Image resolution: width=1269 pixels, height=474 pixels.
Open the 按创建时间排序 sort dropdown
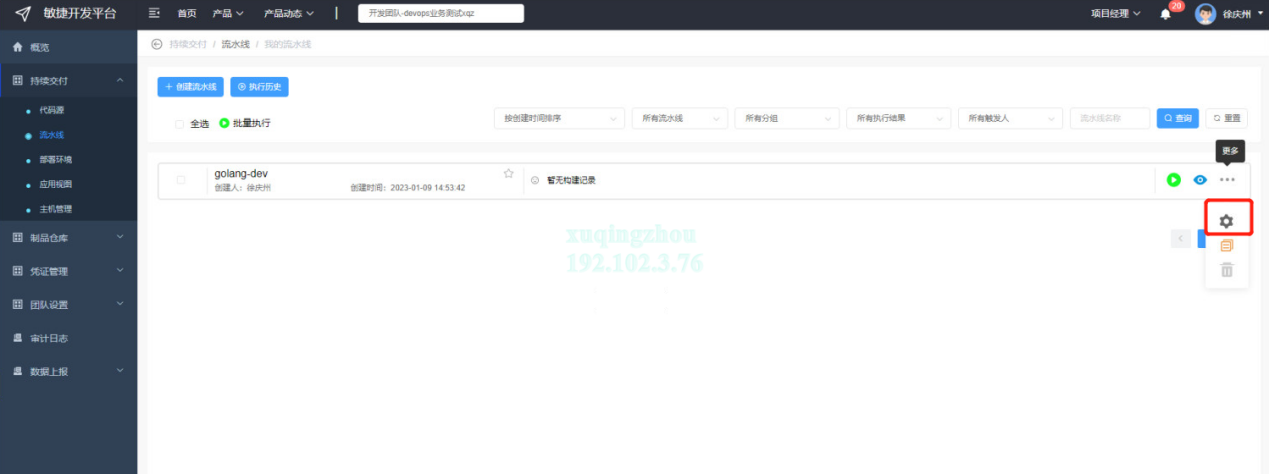559,118
